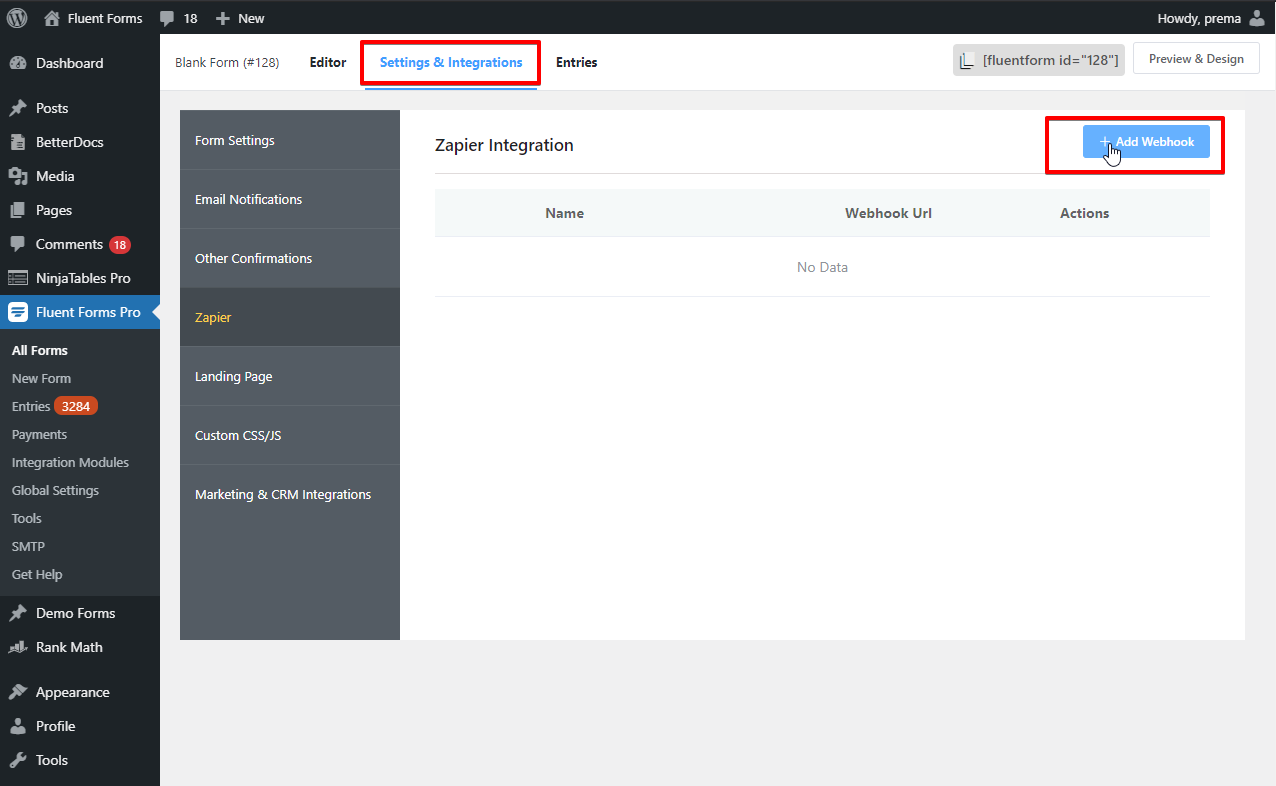Go to All Forms submenu
The height and width of the screenshot is (786, 1276).
(40, 350)
